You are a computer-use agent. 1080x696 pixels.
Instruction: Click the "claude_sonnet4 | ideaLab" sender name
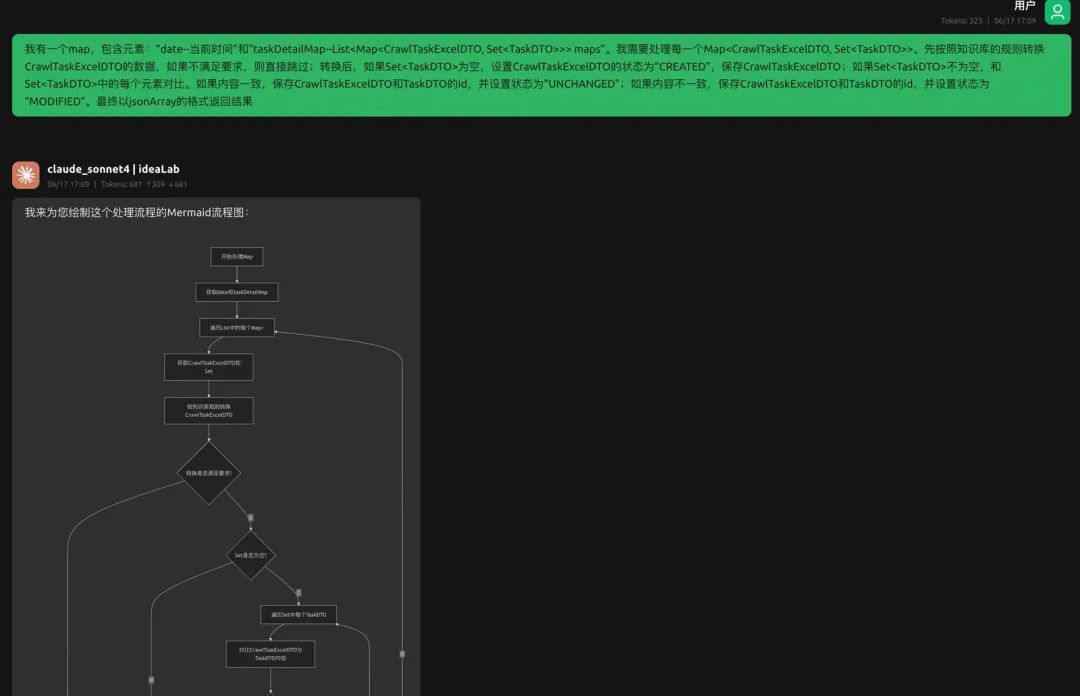(x=113, y=169)
